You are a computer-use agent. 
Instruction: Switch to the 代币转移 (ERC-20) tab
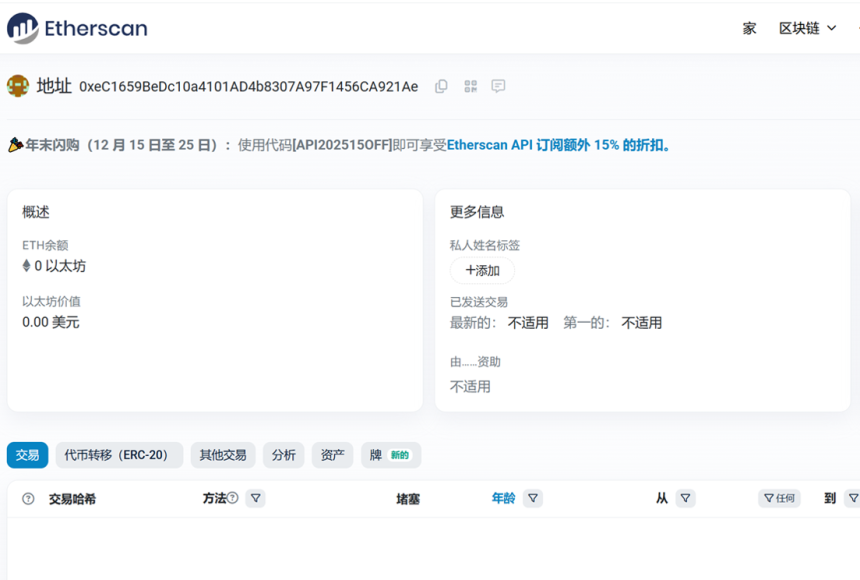pos(119,455)
